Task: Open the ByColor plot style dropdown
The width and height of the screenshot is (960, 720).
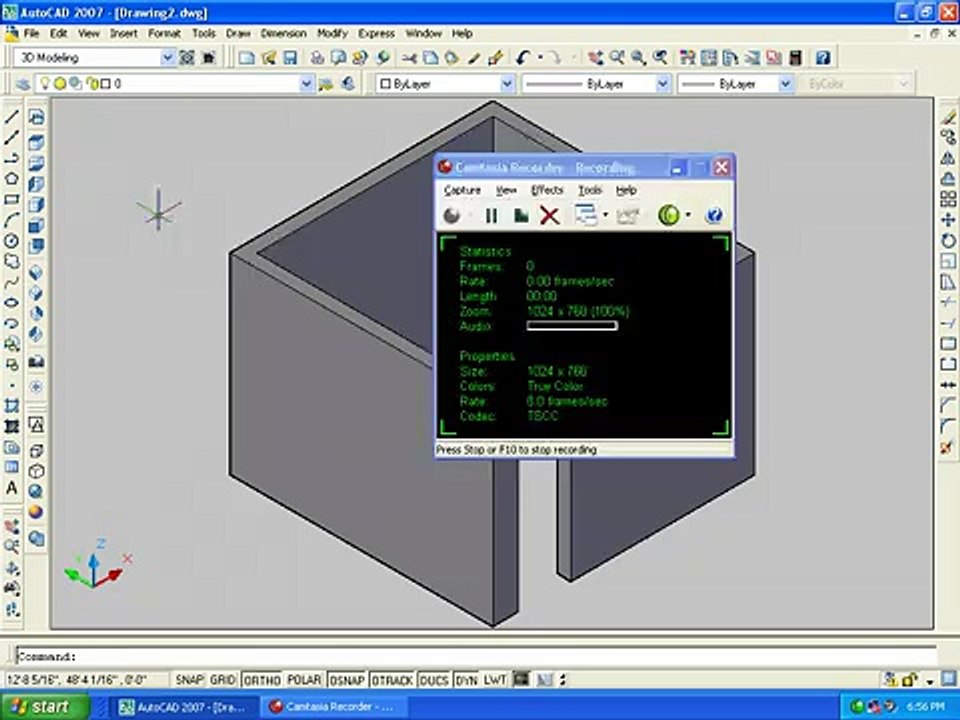Action: (x=904, y=84)
